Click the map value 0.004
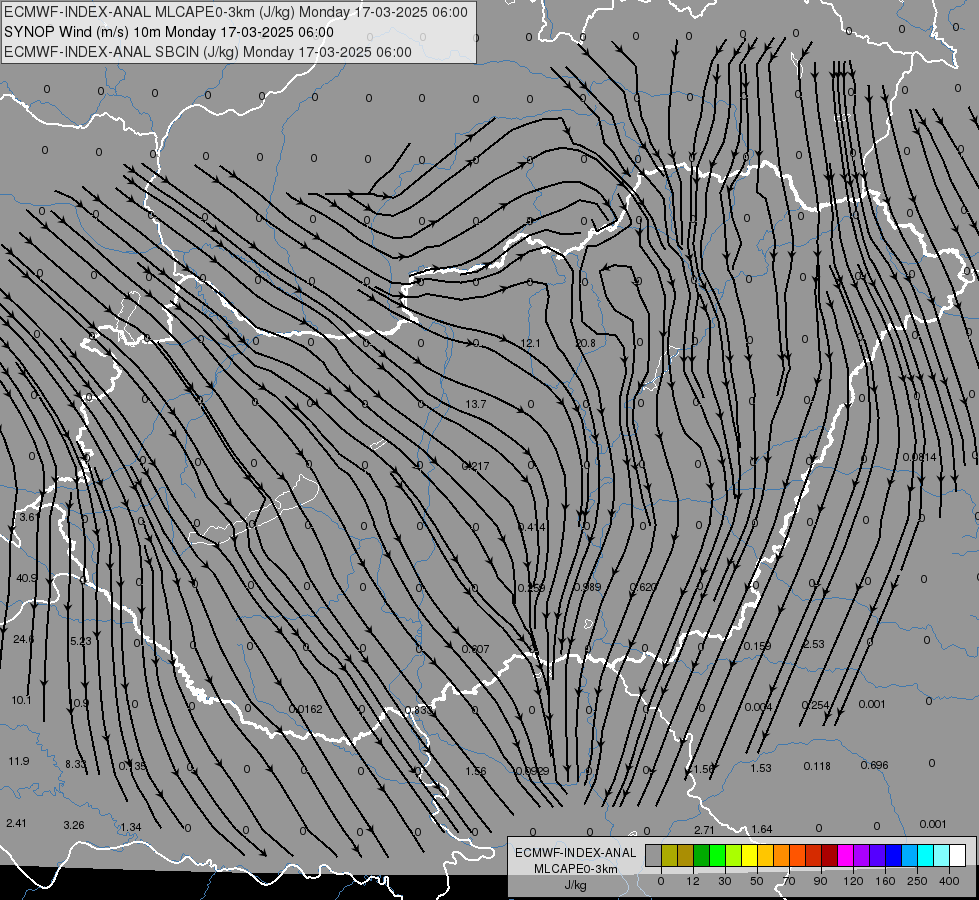Viewport: 979px width, 900px height. (x=758, y=707)
